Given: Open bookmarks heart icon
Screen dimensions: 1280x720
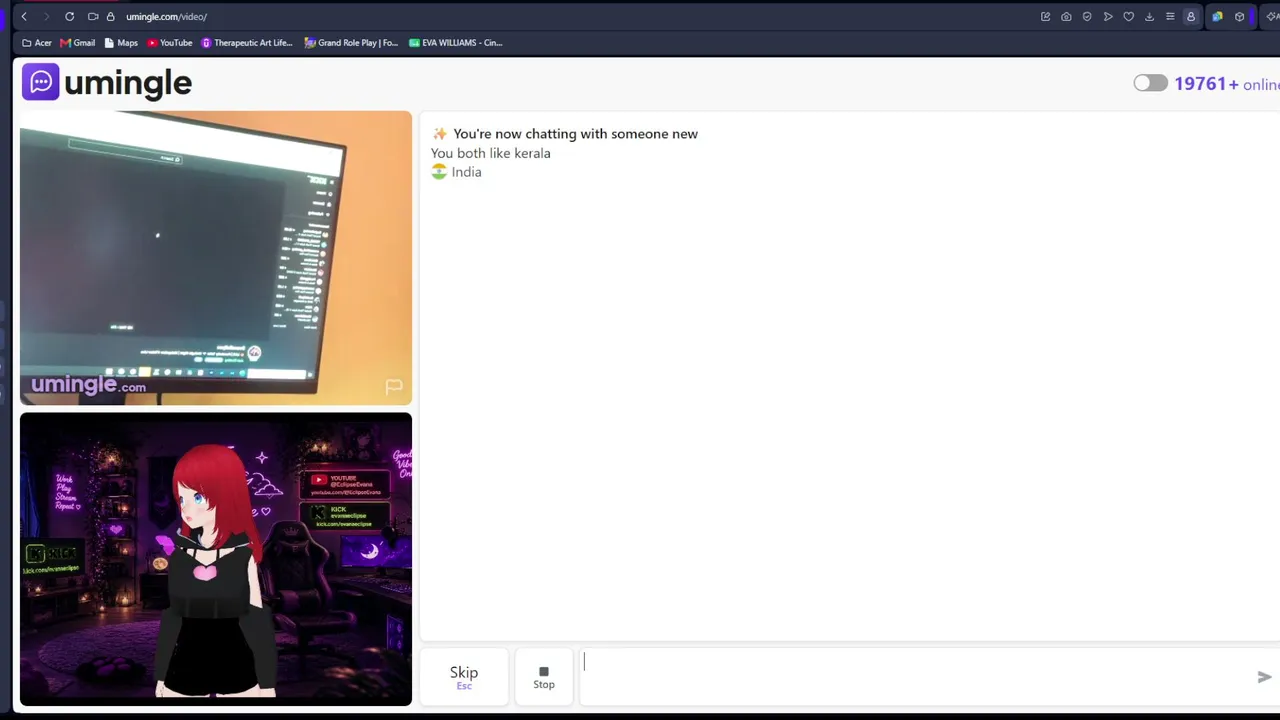Looking at the screenshot, I should [x=1129, y=17].
